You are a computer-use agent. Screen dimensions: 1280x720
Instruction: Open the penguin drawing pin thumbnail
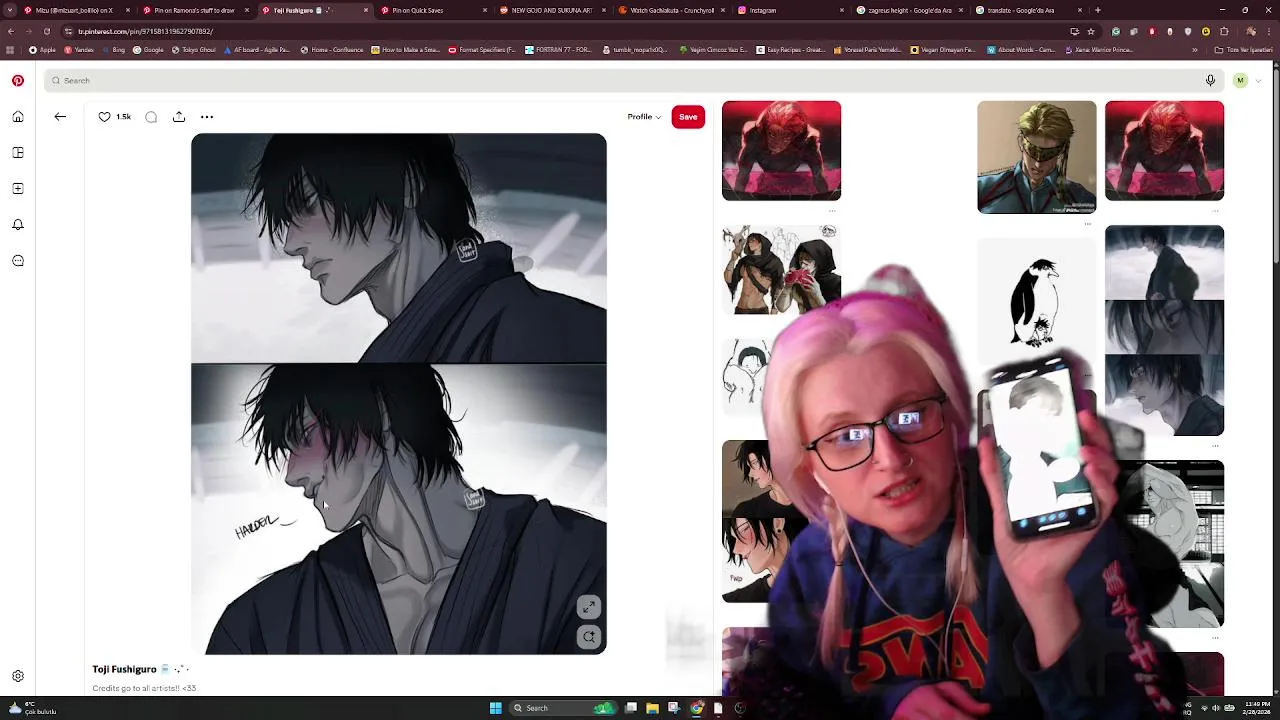click(x=1036, y=300)
